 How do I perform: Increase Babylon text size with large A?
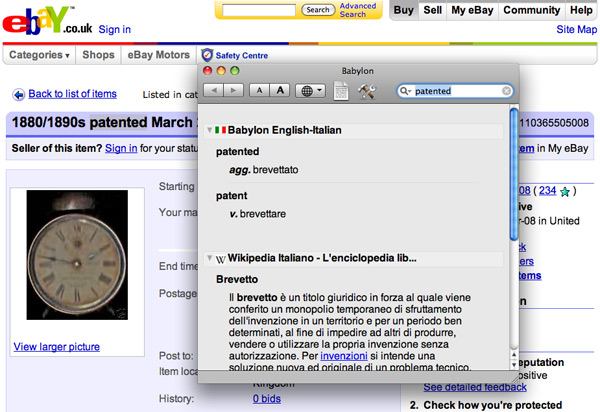pos(280,91)
